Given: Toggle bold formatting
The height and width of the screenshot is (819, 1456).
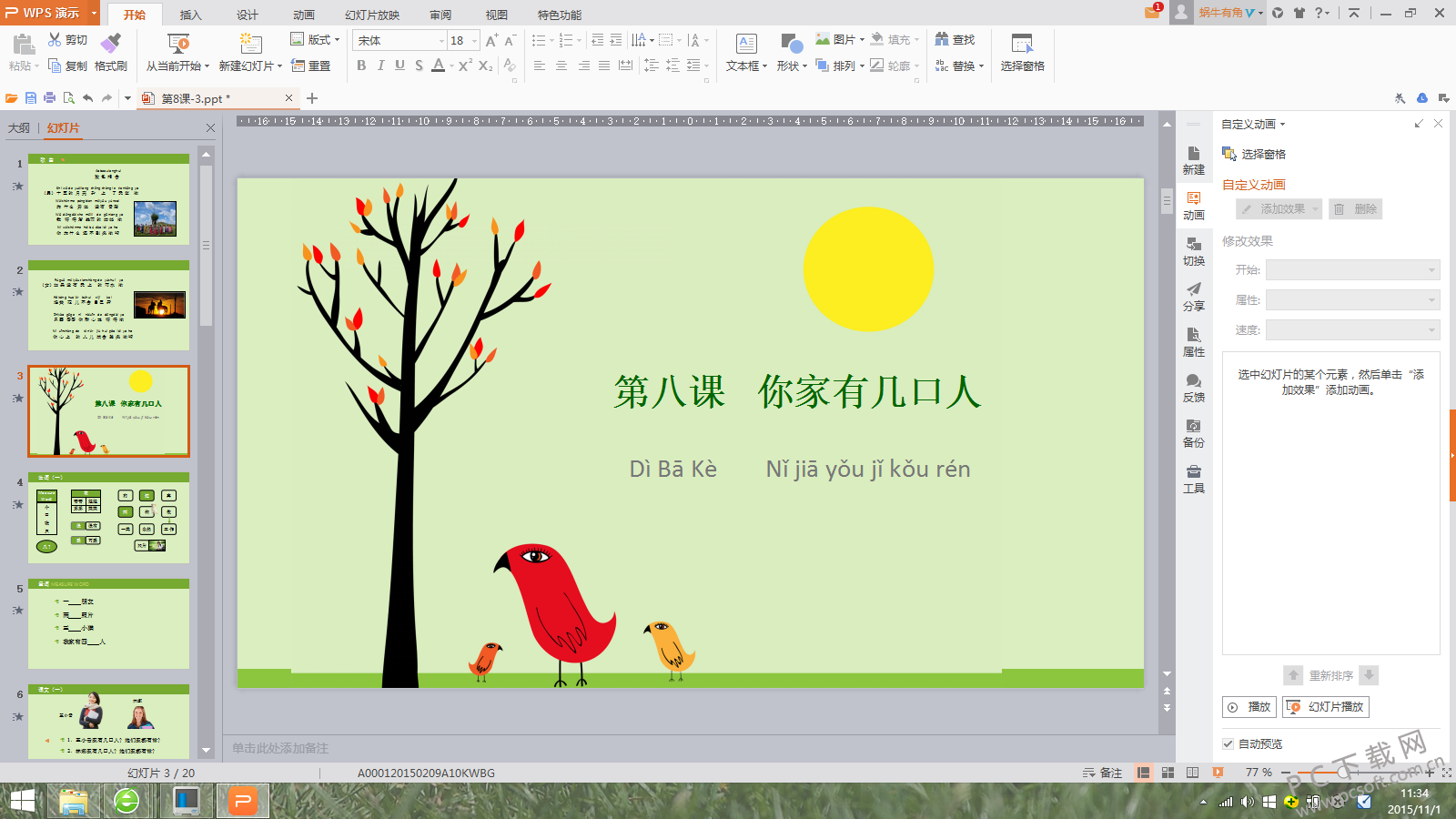Looking at the screenshot, I should (x=361, y=66).
